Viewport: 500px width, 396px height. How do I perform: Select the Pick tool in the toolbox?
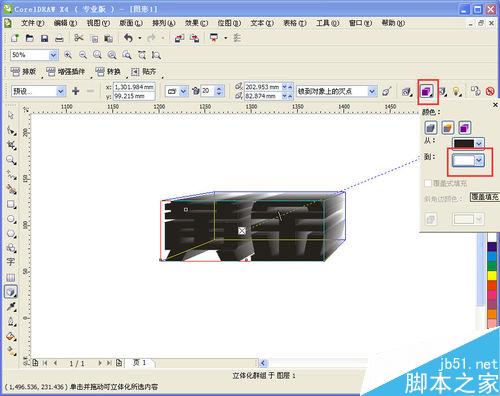pyautogui.click(x=11, y=115)
